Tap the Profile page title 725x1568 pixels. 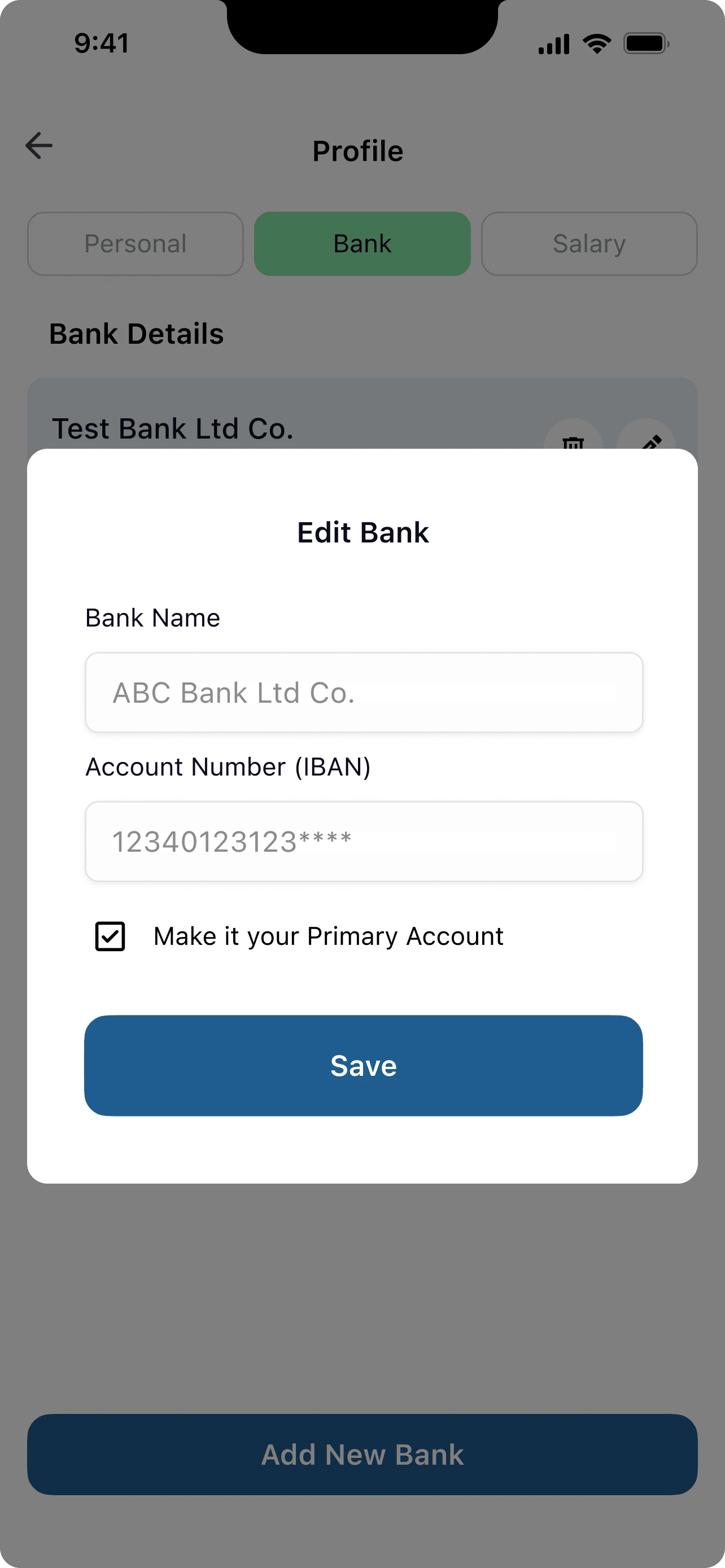point(358,151)
